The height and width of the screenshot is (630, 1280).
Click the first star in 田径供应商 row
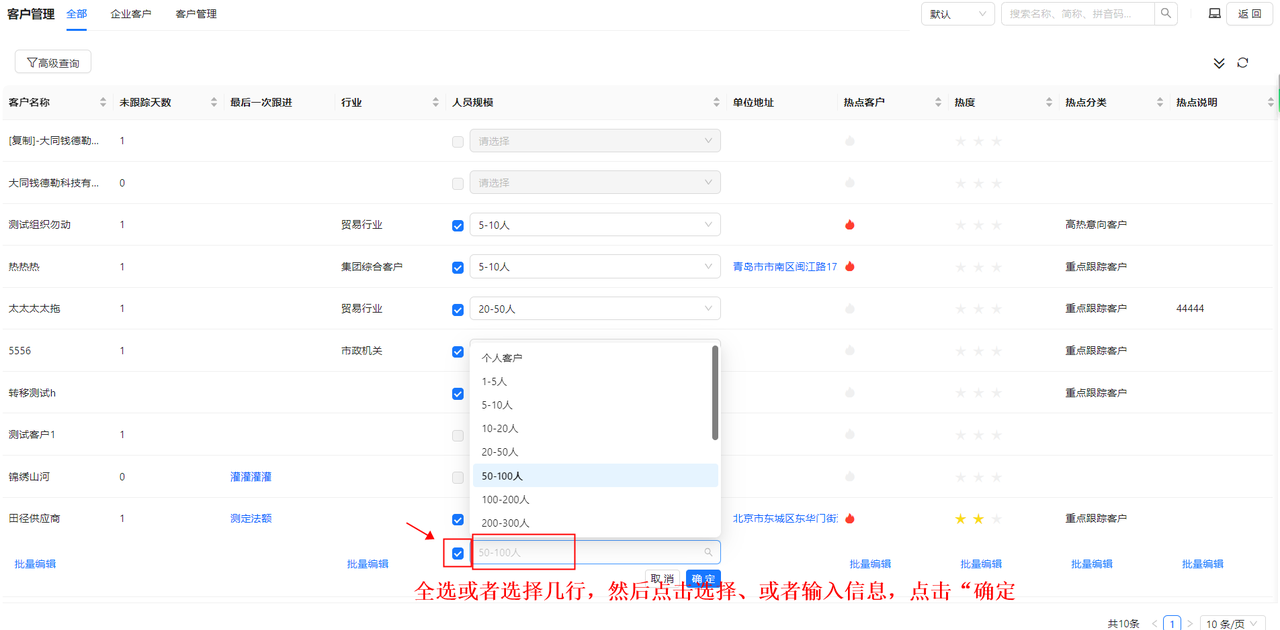(x=961, y=519)
